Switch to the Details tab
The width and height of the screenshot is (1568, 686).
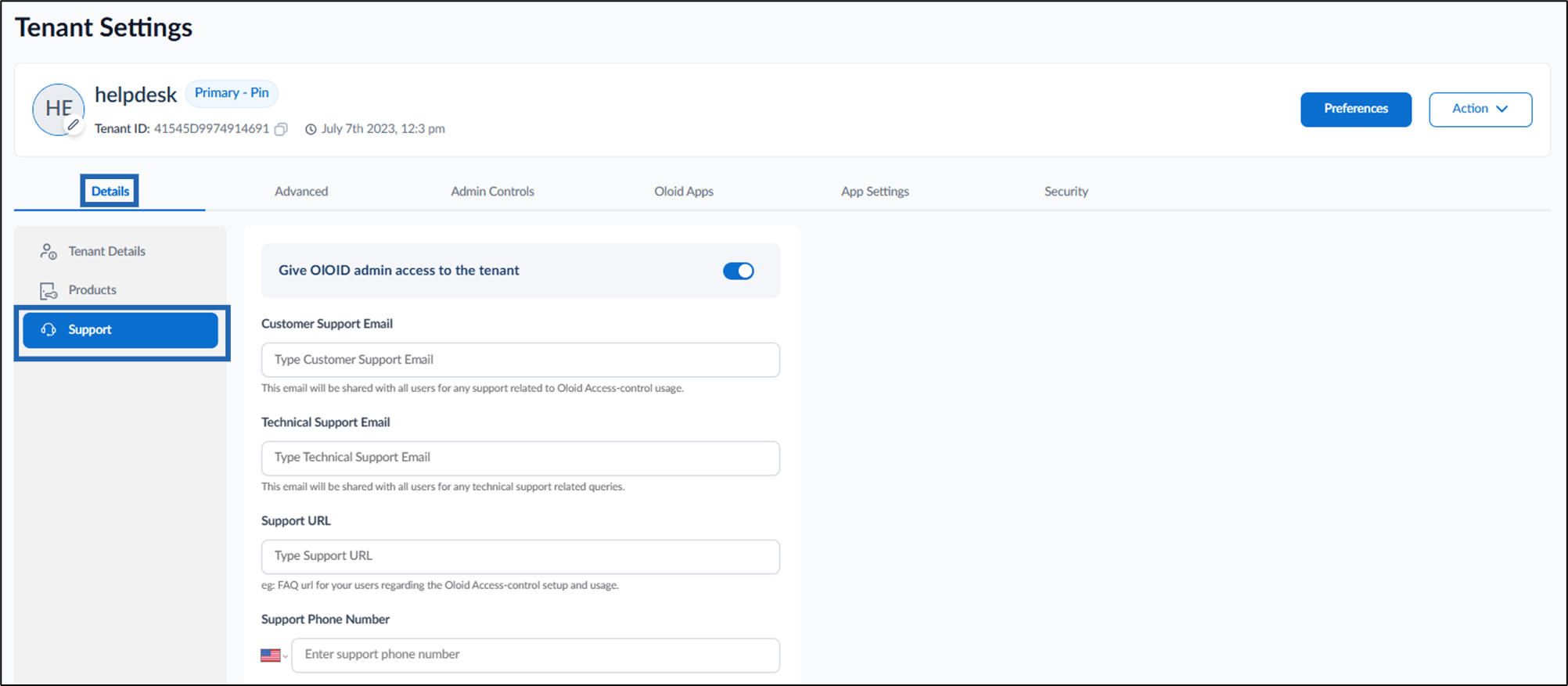point(110,192)
